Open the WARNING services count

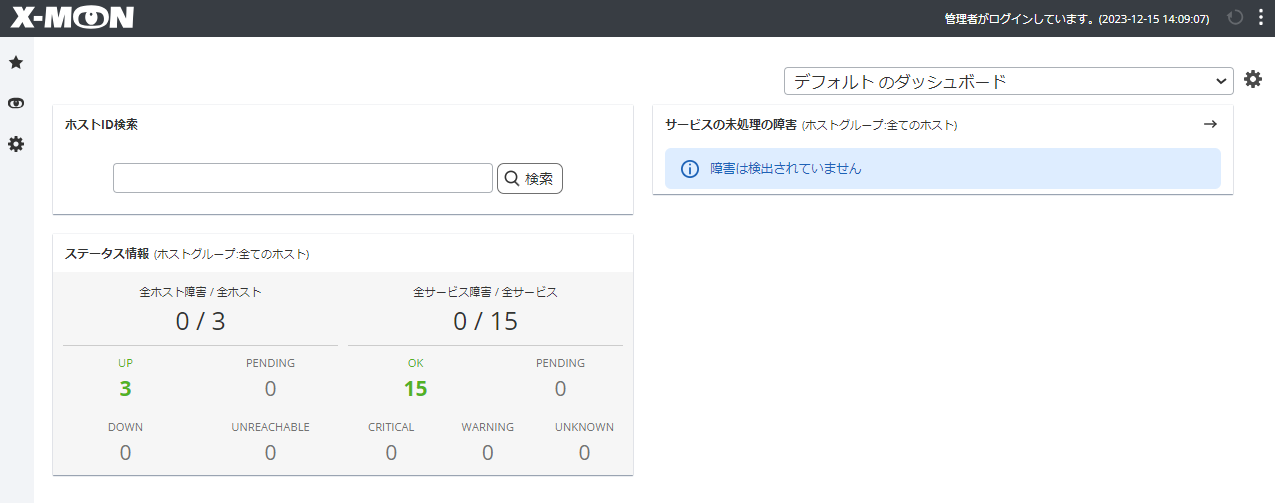(x=487, y=453)
